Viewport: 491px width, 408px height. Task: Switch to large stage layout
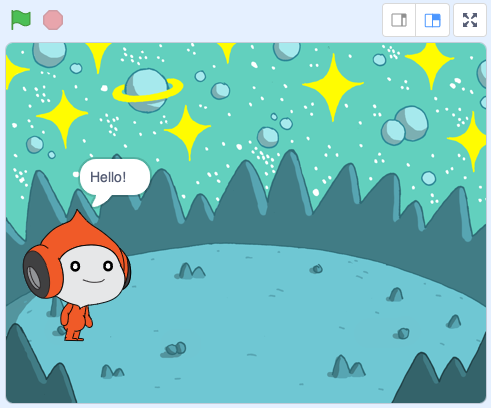tap(432, 20)
